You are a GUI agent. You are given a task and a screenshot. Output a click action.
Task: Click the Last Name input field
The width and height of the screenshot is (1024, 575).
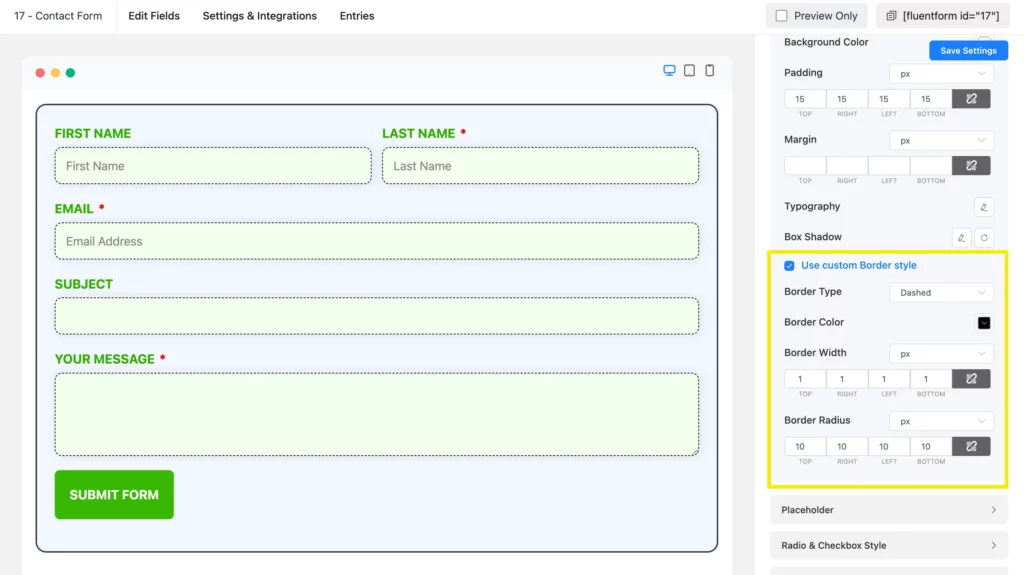[540, 166]
